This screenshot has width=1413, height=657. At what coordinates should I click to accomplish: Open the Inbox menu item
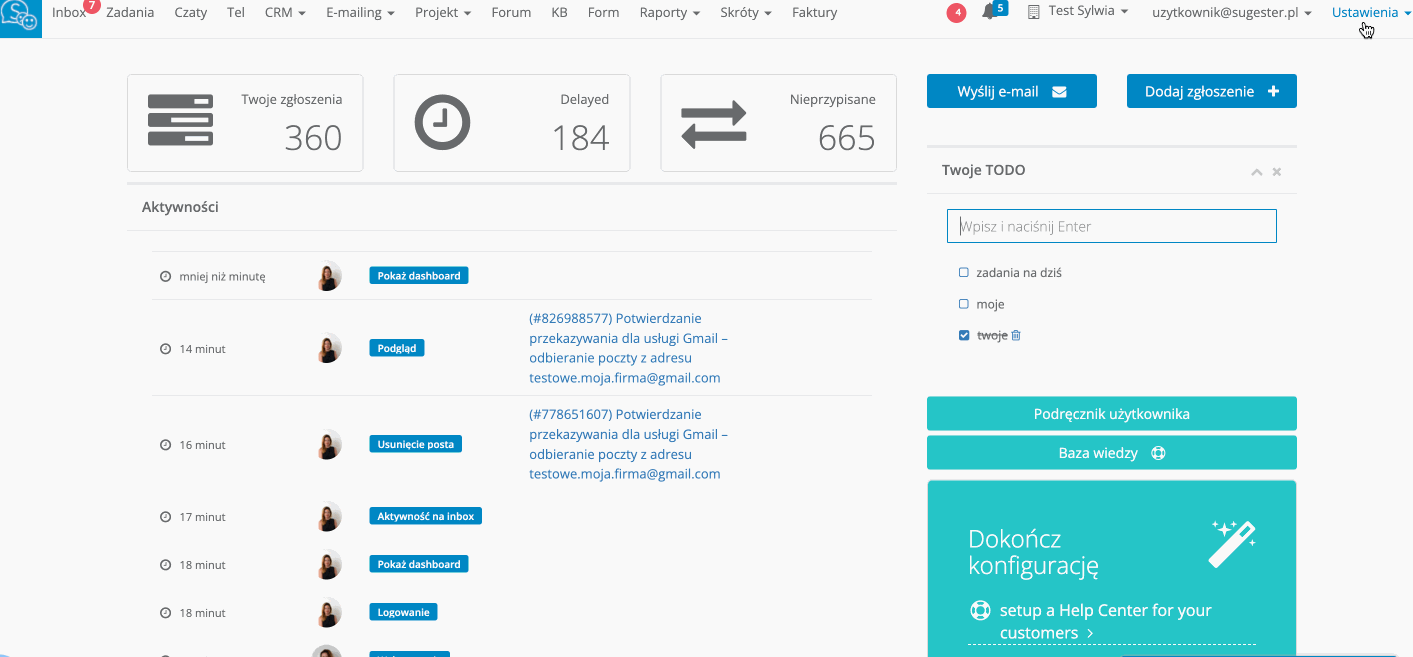pyautogui.click(x=69, y=13)
